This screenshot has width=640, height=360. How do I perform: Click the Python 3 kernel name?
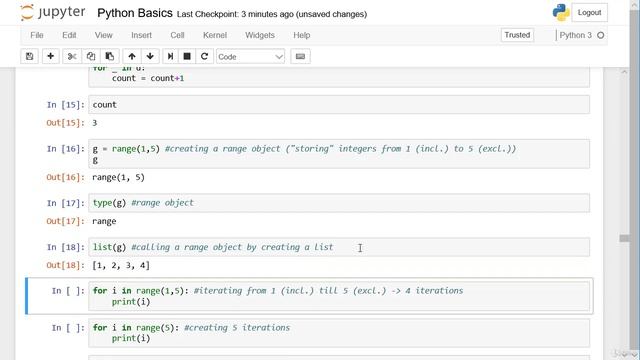coord(575,35)
